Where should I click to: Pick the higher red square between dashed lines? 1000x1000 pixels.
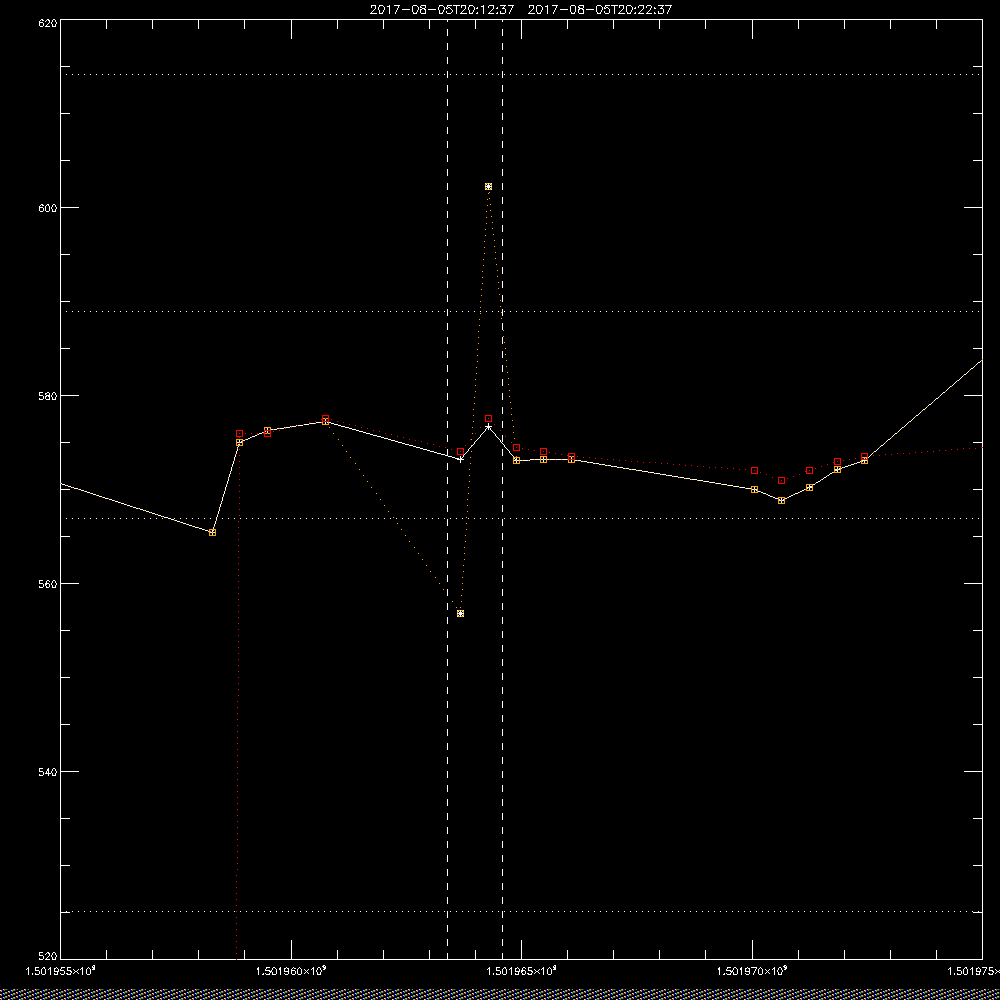pos(489,418)
